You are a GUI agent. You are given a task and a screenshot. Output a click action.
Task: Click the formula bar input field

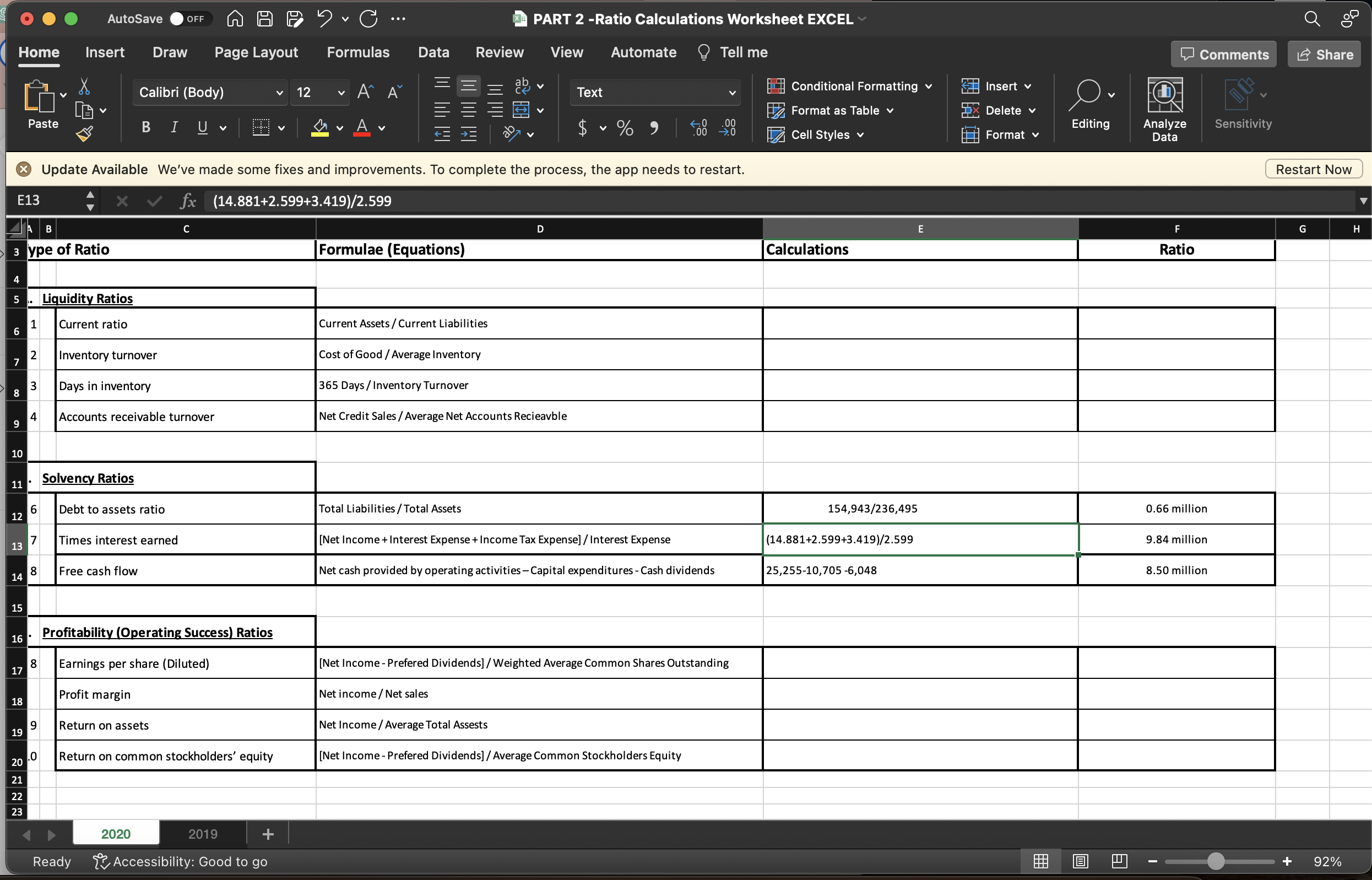click(x=742, y=201)
